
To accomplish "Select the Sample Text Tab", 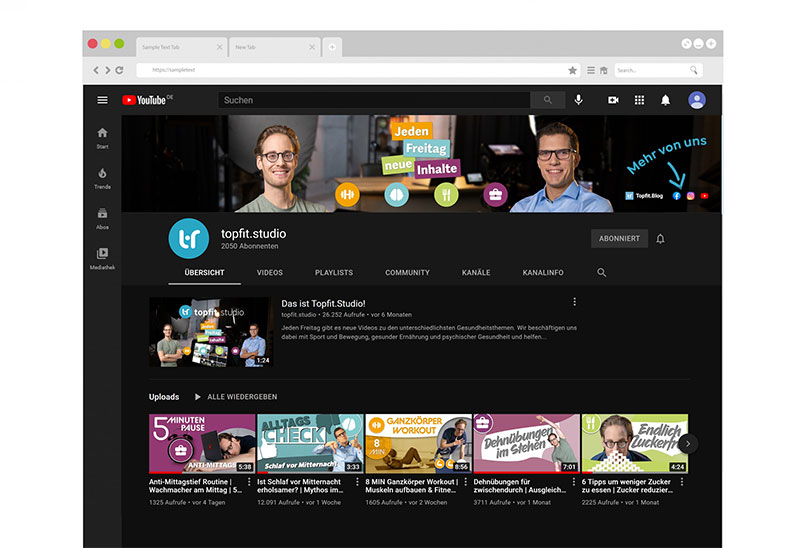I will 182,47.
